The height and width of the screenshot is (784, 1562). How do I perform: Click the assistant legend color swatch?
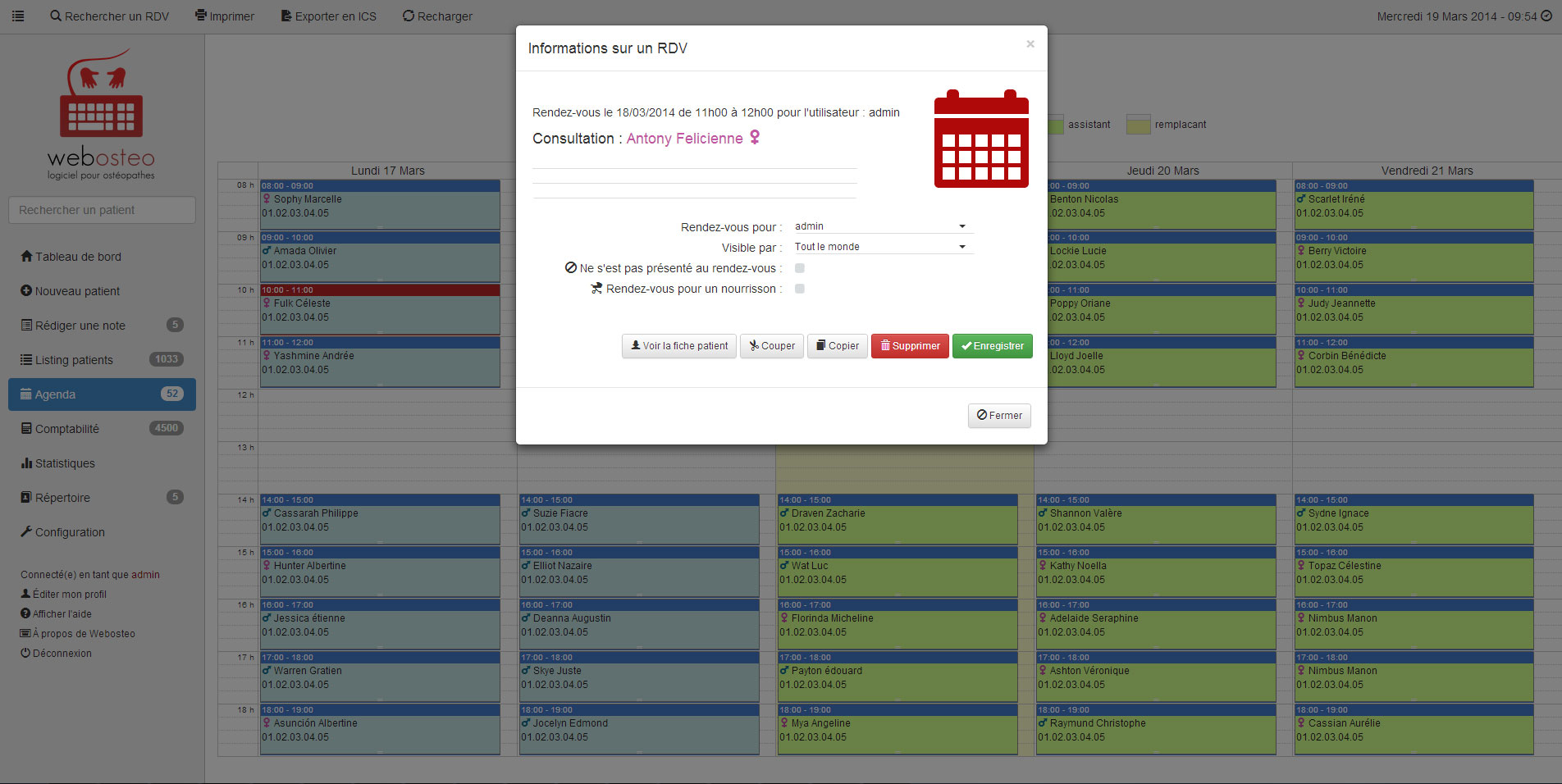[x=1055, y=125]
